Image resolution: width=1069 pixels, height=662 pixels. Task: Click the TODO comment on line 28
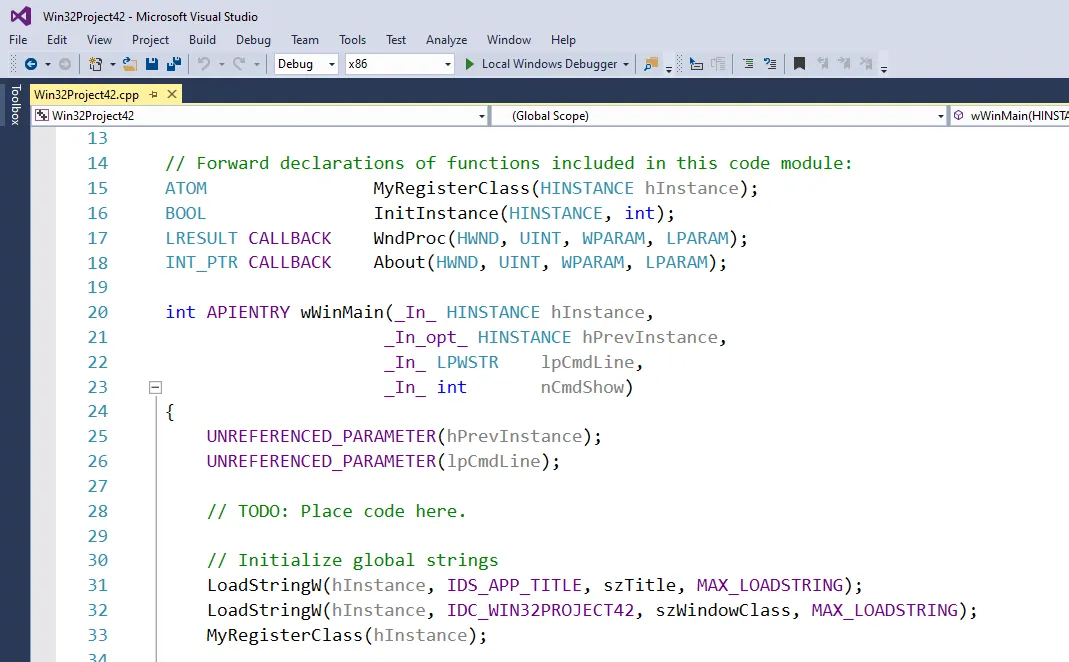point(336,511)
